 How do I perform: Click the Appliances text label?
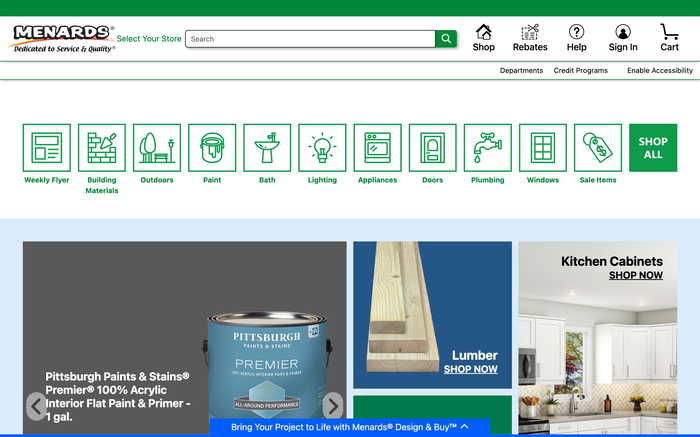tap(378, 180)
